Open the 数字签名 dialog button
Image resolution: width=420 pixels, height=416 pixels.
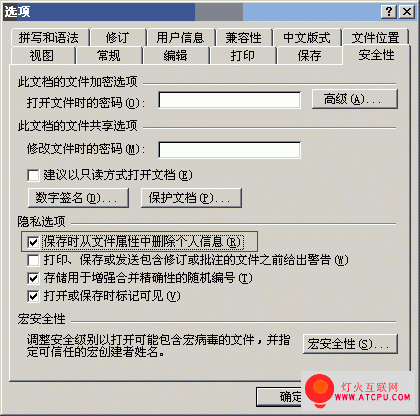click(78, 198)
